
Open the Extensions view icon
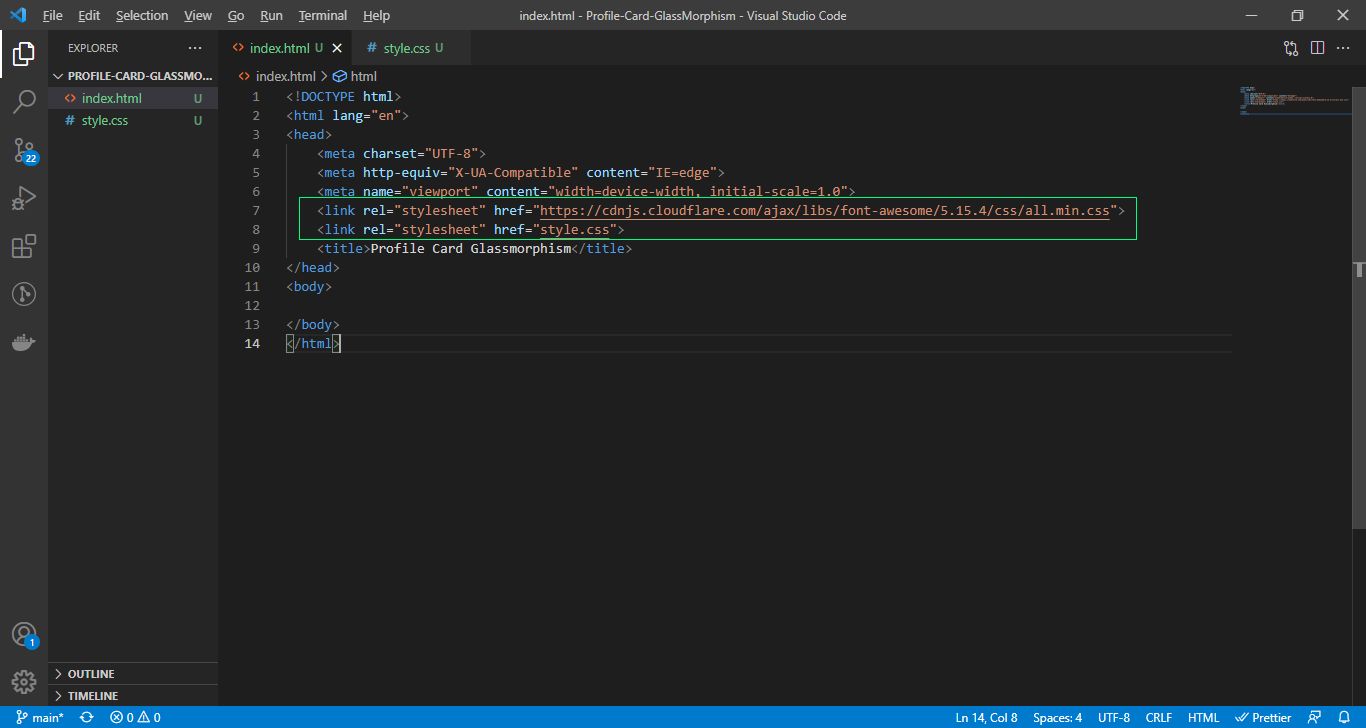click(x=24, y=246)
